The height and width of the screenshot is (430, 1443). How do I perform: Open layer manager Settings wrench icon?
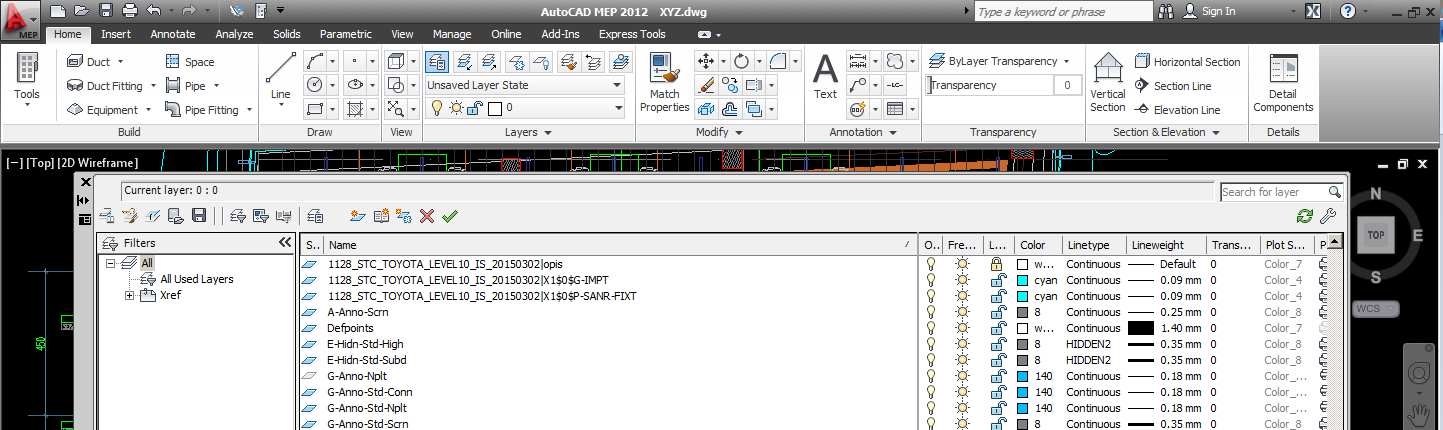(1328, 215)
